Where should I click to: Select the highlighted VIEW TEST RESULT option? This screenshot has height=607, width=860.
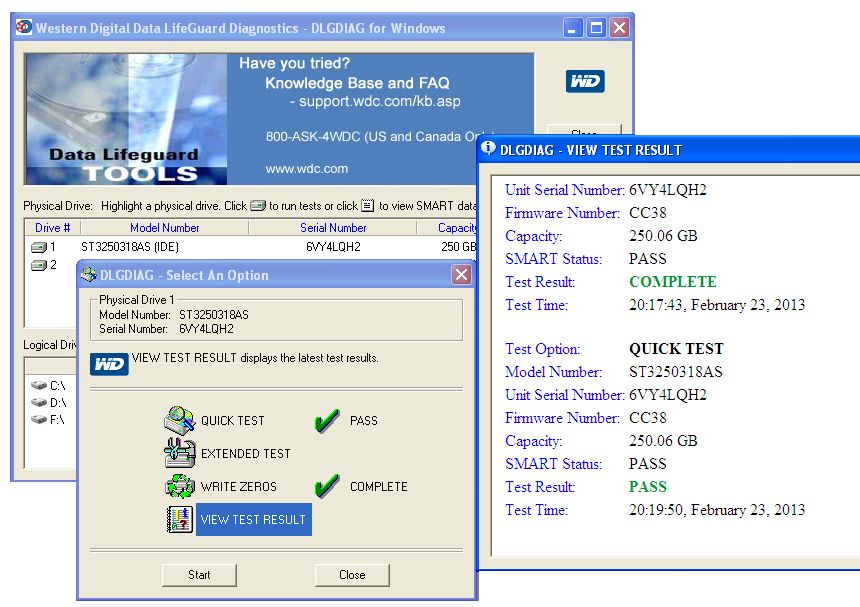point(253,519)
